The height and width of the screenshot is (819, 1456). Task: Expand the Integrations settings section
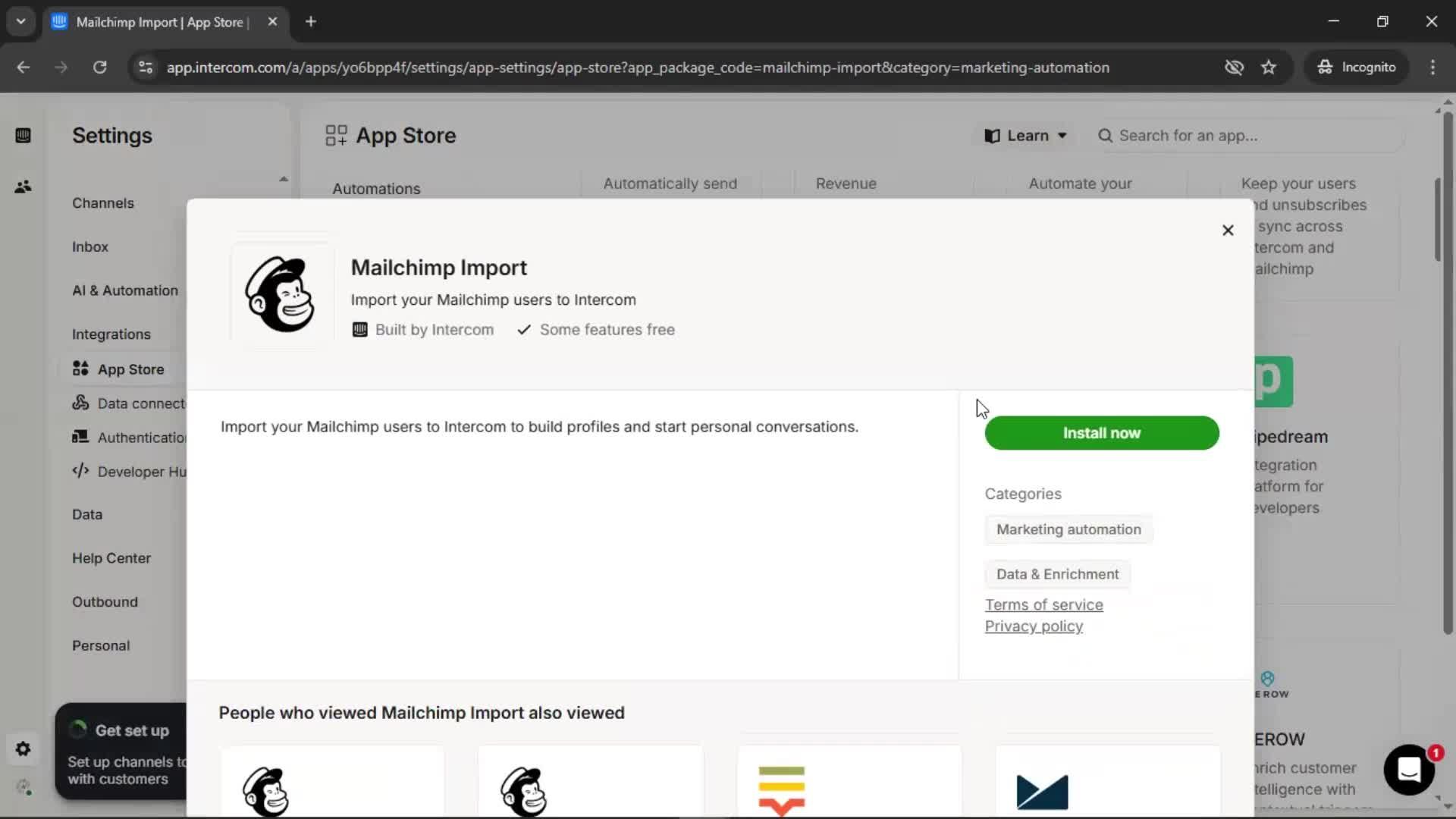tap(111, 334)
